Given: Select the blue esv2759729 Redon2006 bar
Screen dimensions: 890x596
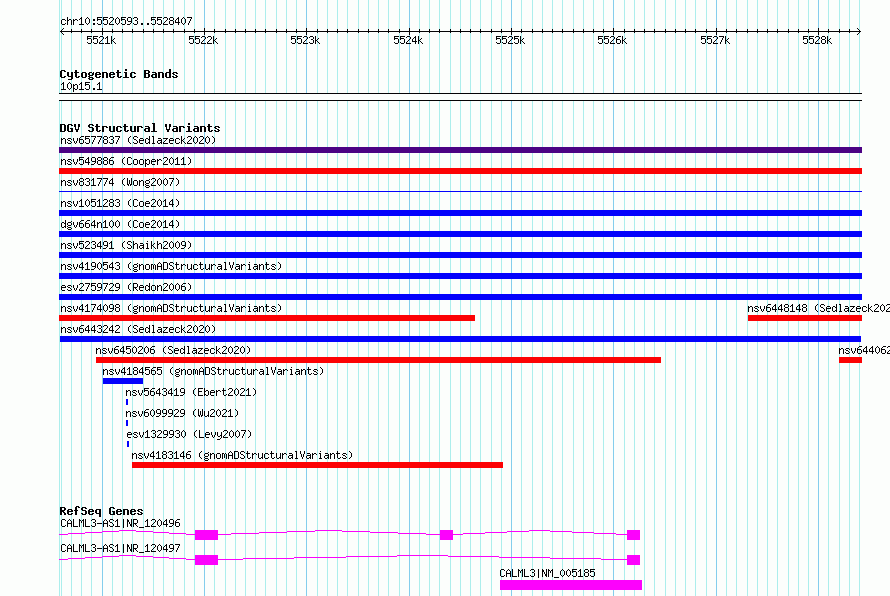Looking at the screenshot, I should 460,297.
